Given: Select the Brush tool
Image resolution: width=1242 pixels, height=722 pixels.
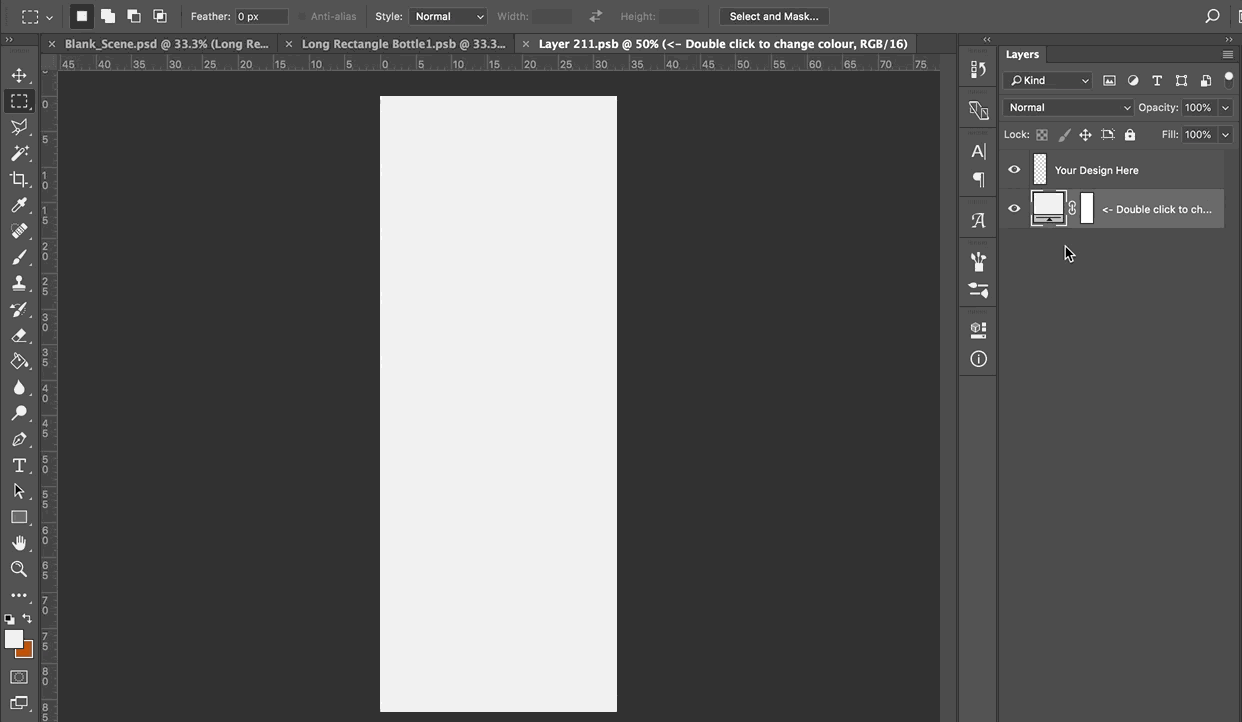Looking at the screenshot, I should coord(19,257).
